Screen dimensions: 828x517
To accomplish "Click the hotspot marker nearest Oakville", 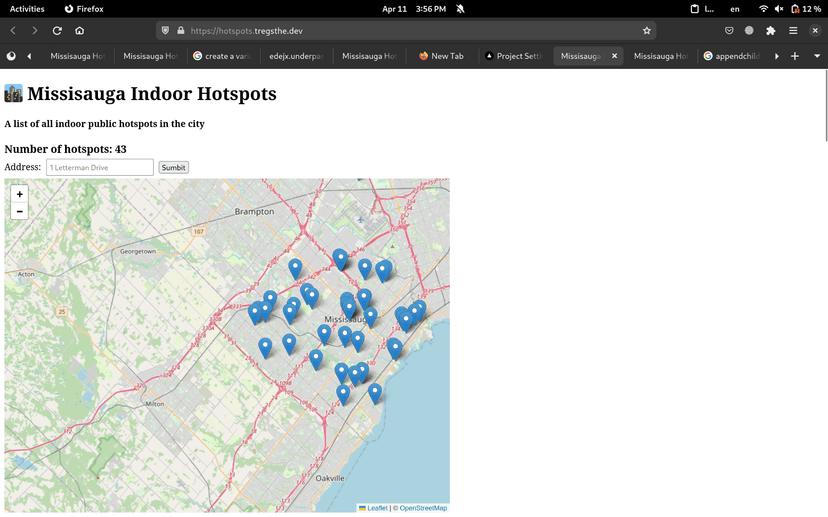I will click(x=343, y=394).
